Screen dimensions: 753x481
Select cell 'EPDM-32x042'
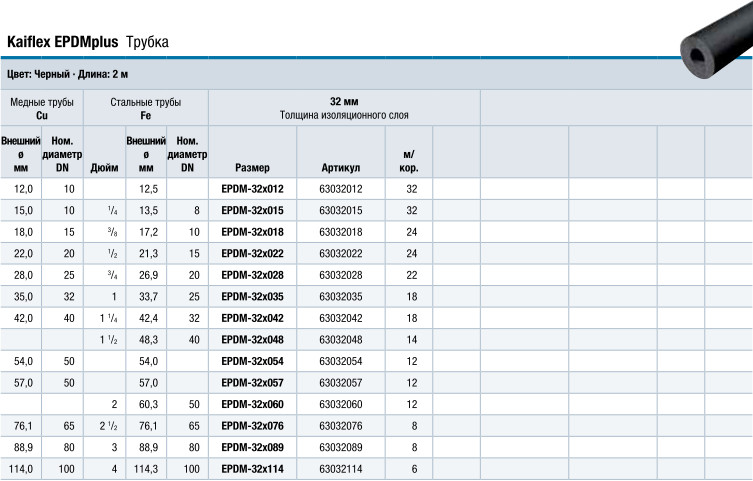252,318
